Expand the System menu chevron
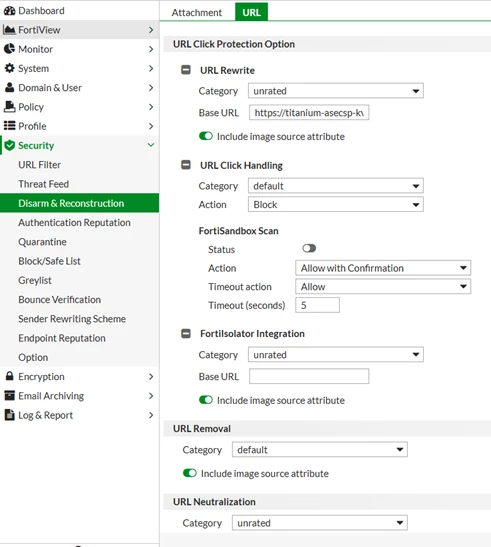This screenshot has height=547, width=491. tap(151, 68)
